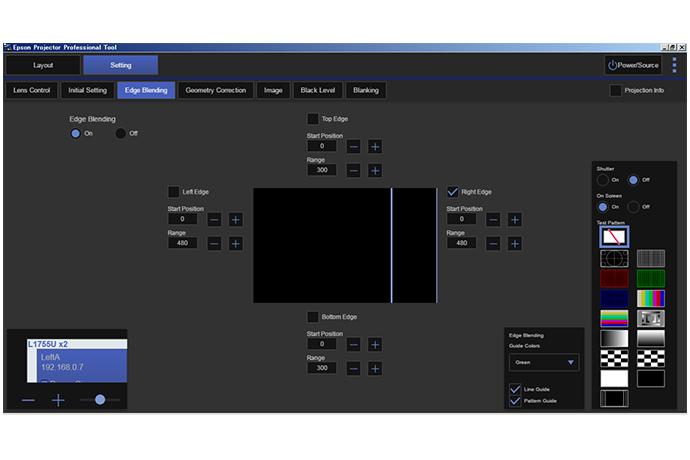Turn Edge Blending off
690x460 pixels.
(121, 133)
